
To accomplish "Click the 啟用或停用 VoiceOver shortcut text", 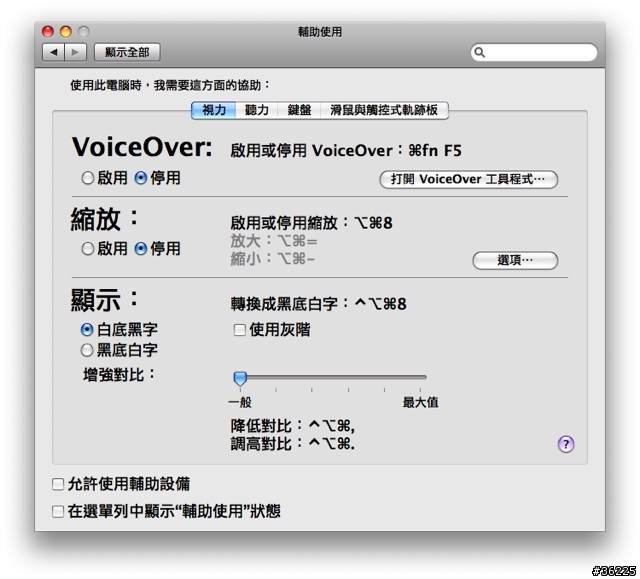I will tap(346, 151).
